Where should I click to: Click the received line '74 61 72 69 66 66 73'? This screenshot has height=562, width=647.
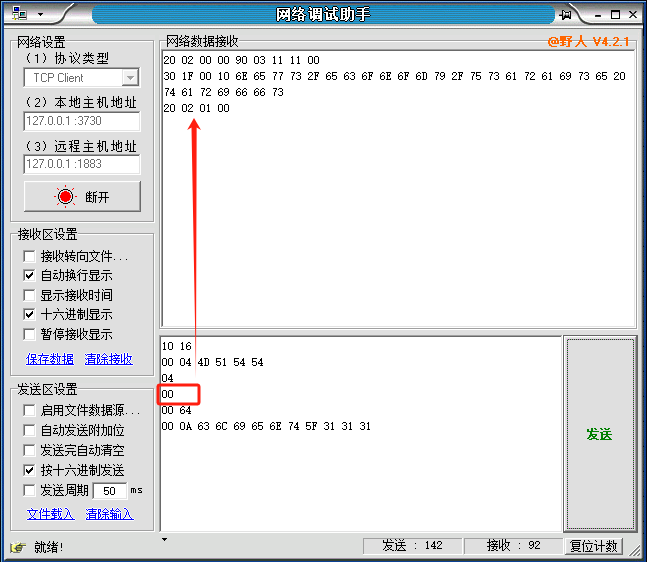224,92
